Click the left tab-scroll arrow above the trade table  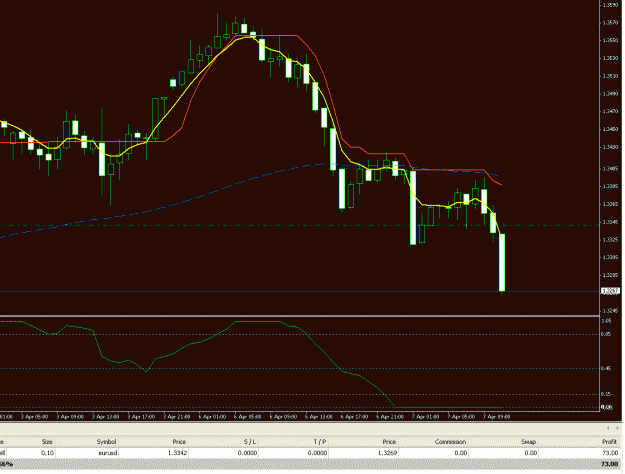[x=608, y=428]
